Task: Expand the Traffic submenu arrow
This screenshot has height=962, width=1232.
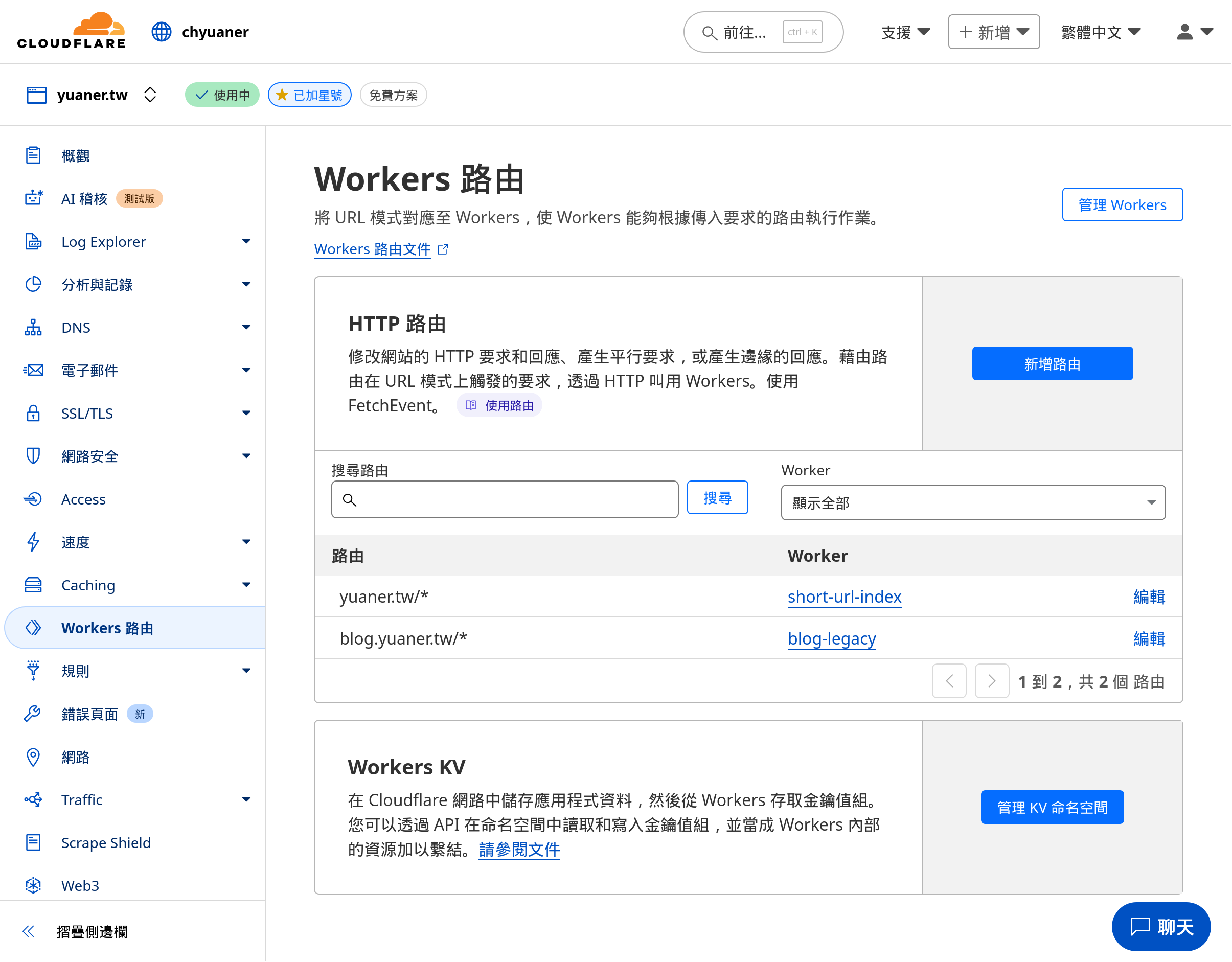Action: click(x=246, y=799)
